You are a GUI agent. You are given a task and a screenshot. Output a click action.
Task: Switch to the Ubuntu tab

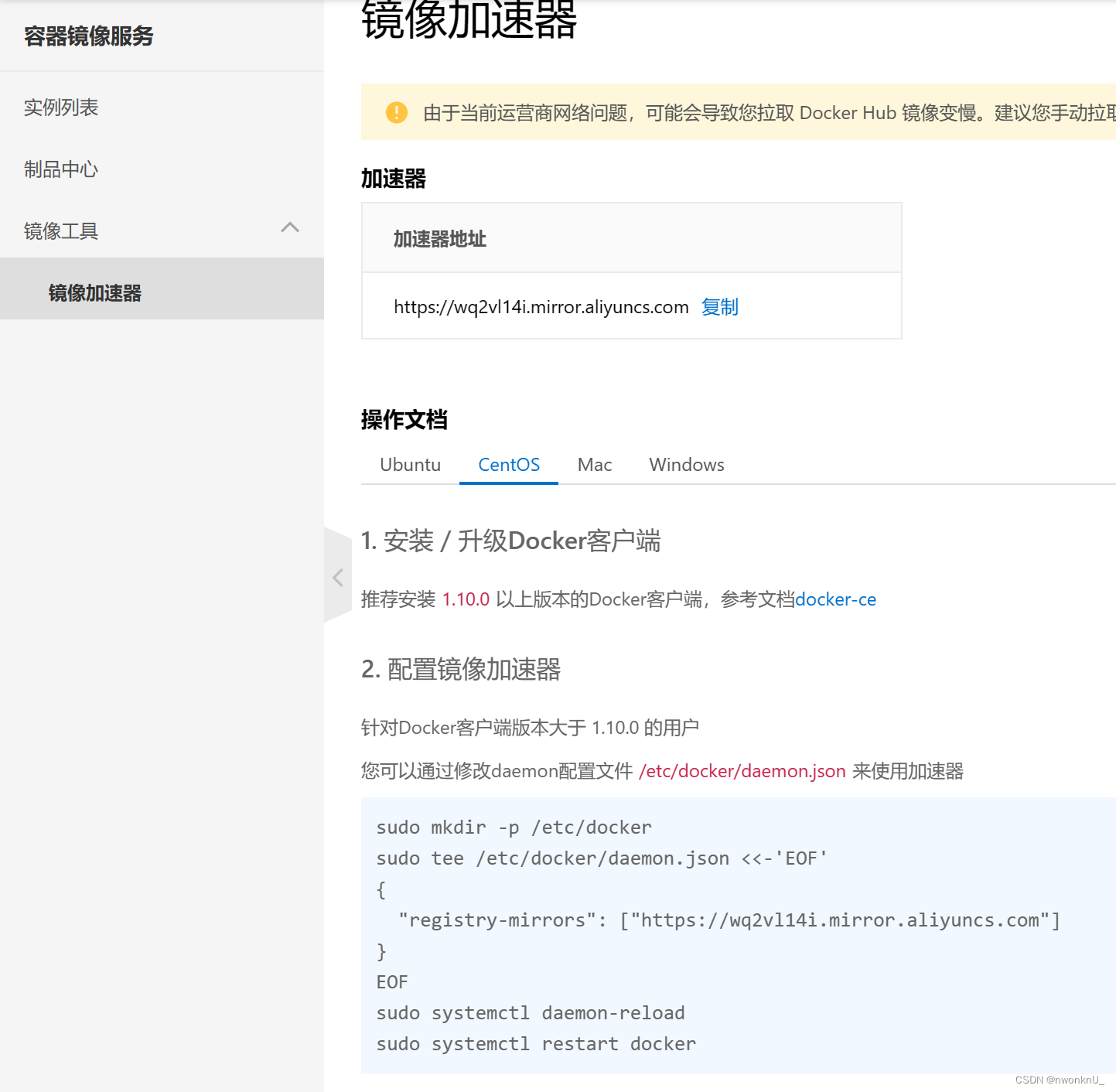(410, 465)
